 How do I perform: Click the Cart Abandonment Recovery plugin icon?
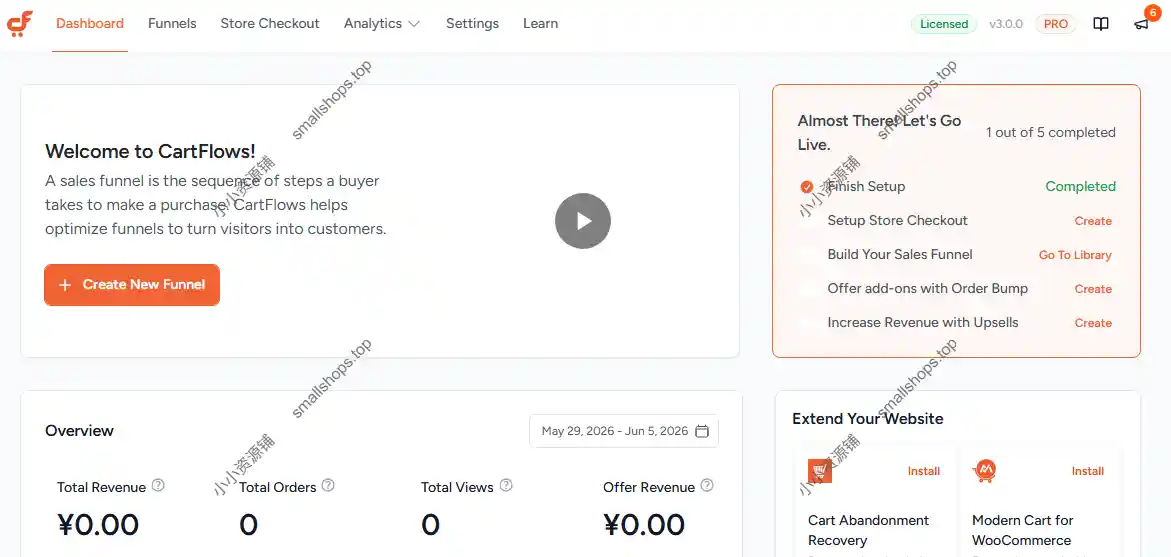[x=819, y=471]
